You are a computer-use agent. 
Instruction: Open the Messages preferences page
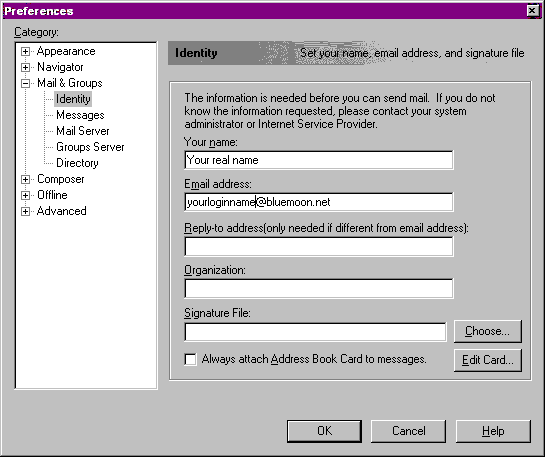pyautogui.click(x=80, y=115)
